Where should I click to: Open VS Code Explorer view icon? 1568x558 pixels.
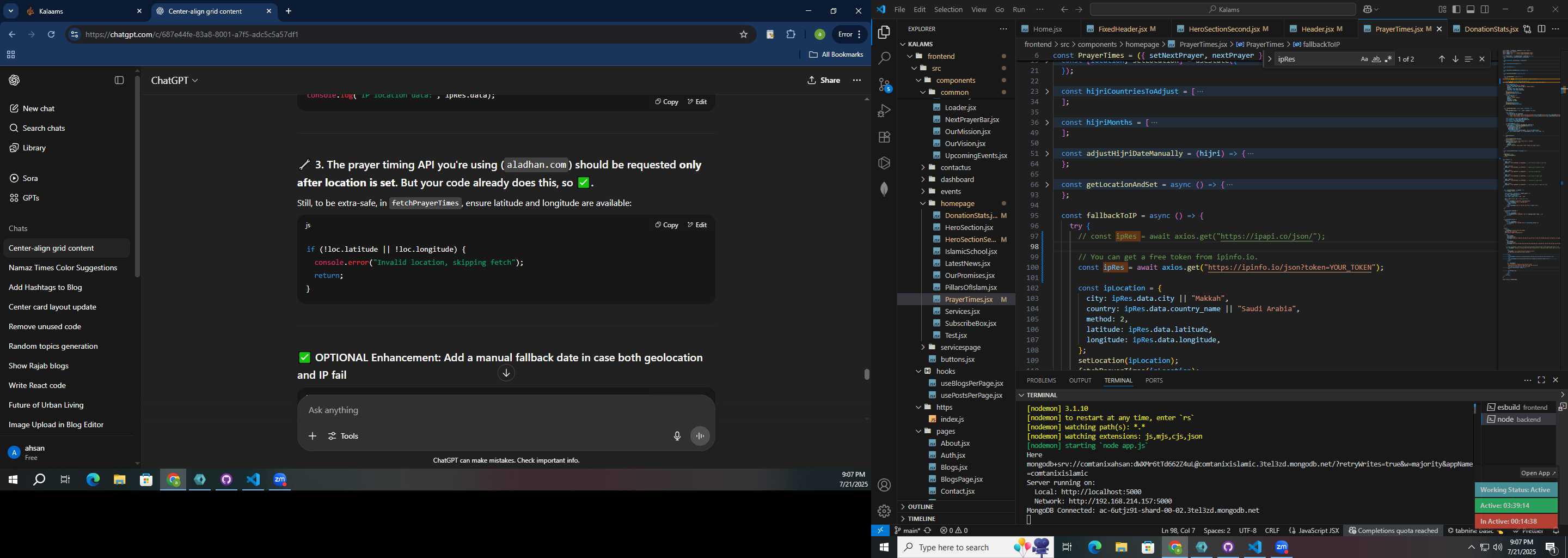(x=884, y=32)
